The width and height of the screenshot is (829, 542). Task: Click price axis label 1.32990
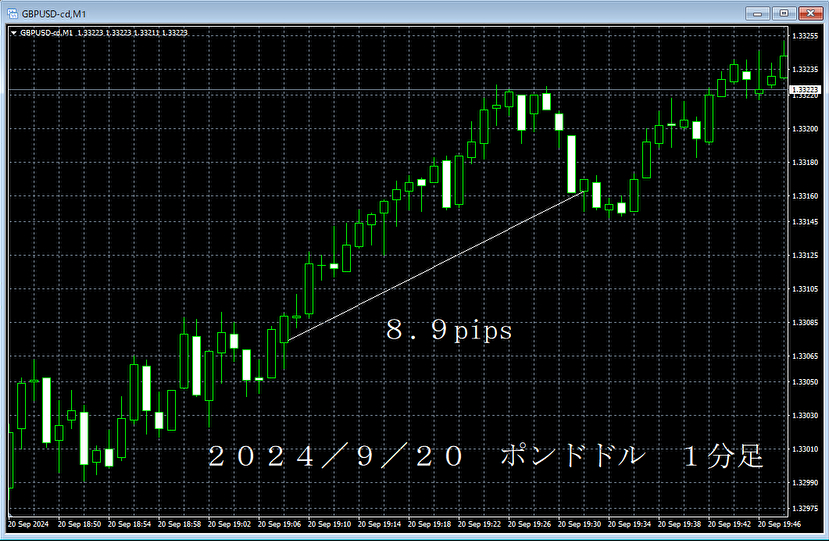(805, 483)
